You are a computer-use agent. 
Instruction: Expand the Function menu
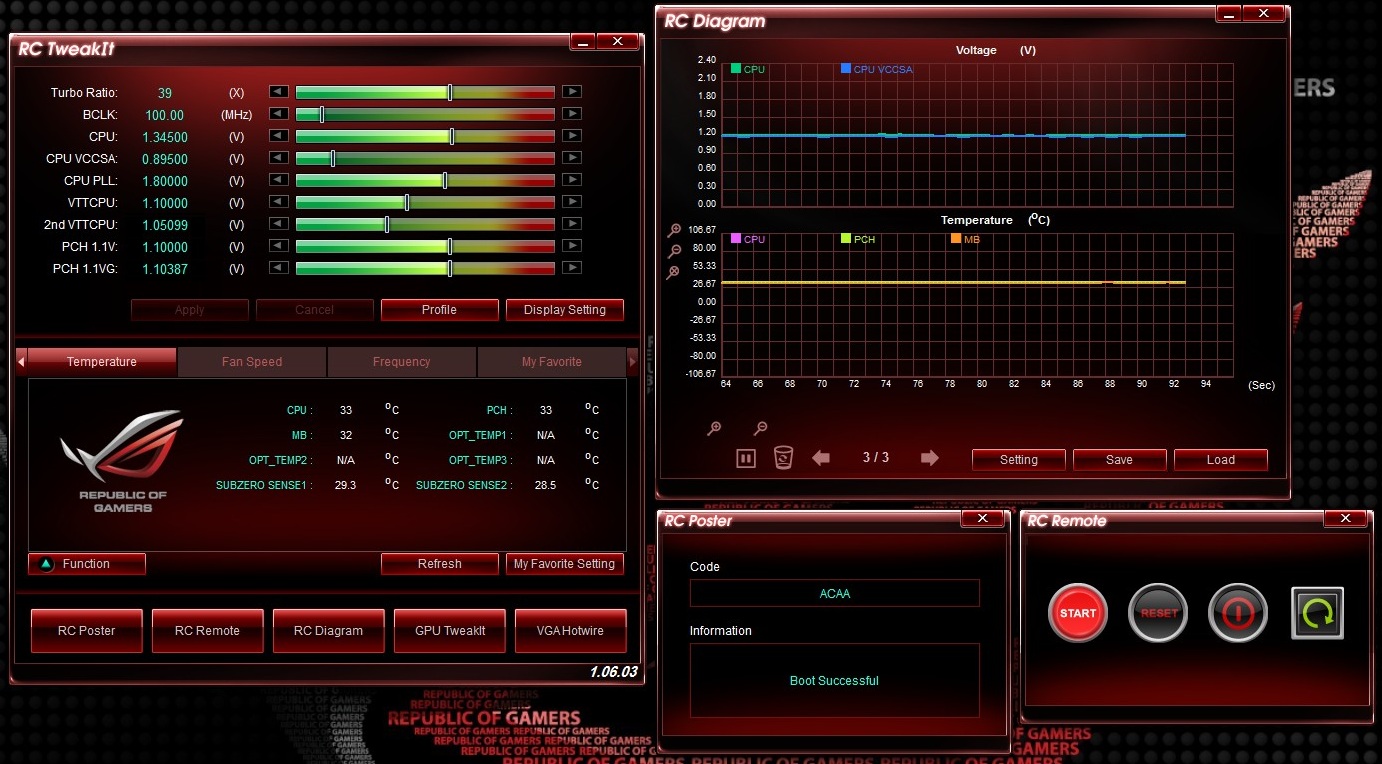(87, 564)
